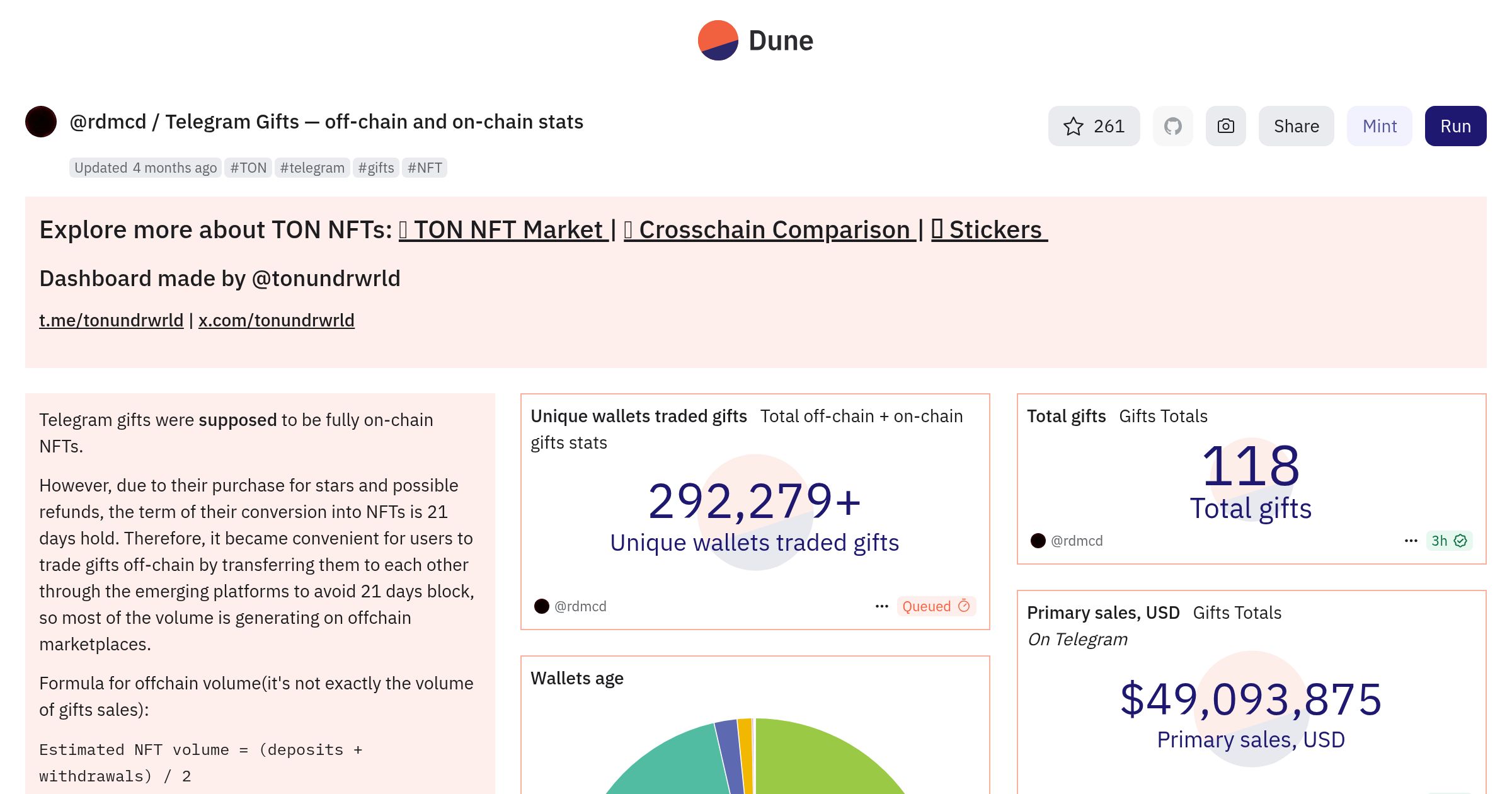This screenshot has width=1512, height=794.
Task: Click the teal slice of Wallets age pie
Action: (x=674, y=766)
